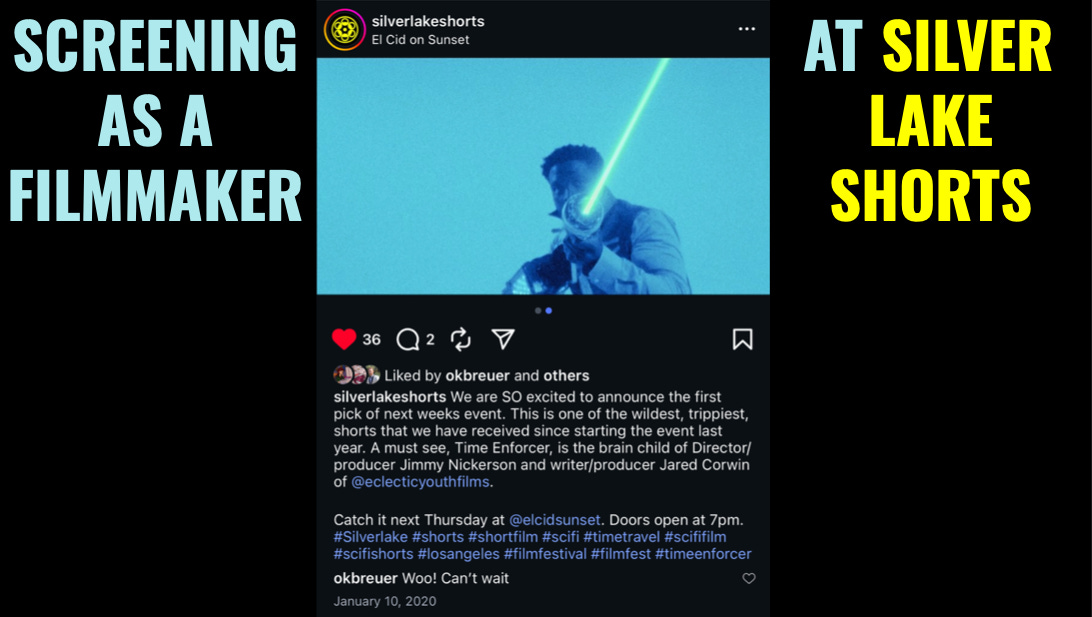Select the second carousel dot indicator
Image resolution: width=1092 pixels, height=617 pixels.
(x=549, y=311)
